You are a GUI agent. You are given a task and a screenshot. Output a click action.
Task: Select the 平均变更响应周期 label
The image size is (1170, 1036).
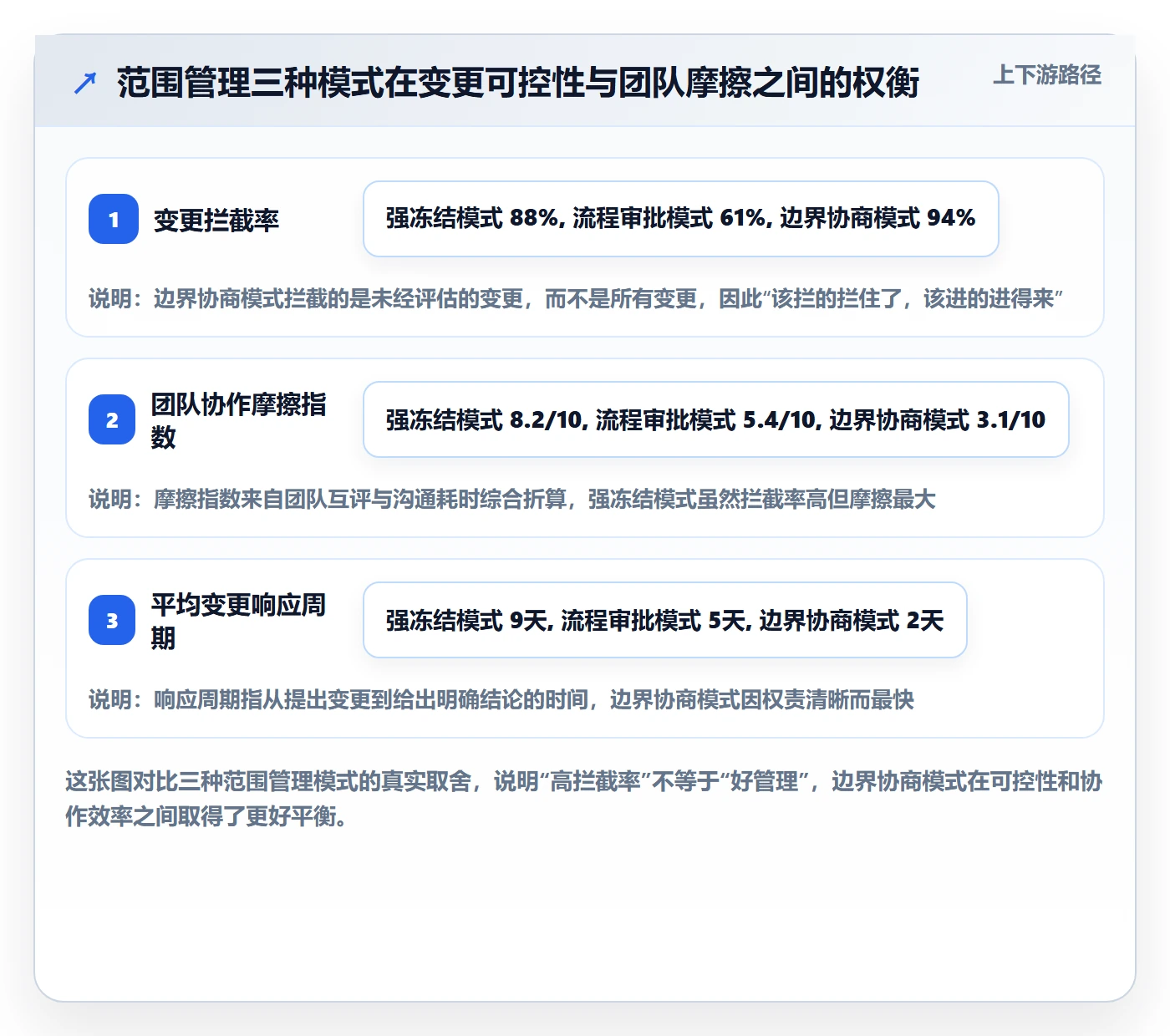click(x=239, y=621)
